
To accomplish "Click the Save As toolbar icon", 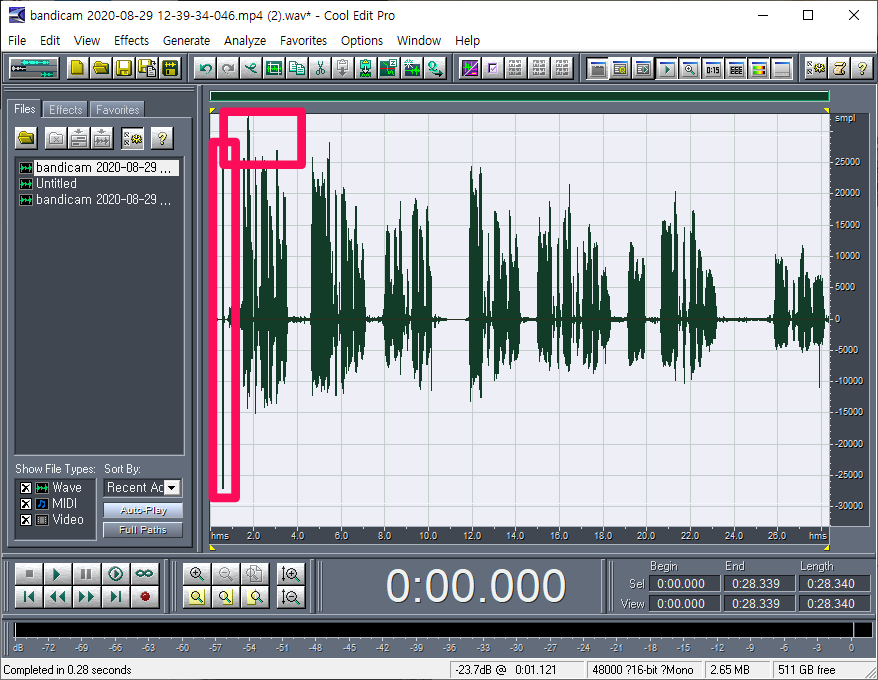I will click(x=147, y=68).
